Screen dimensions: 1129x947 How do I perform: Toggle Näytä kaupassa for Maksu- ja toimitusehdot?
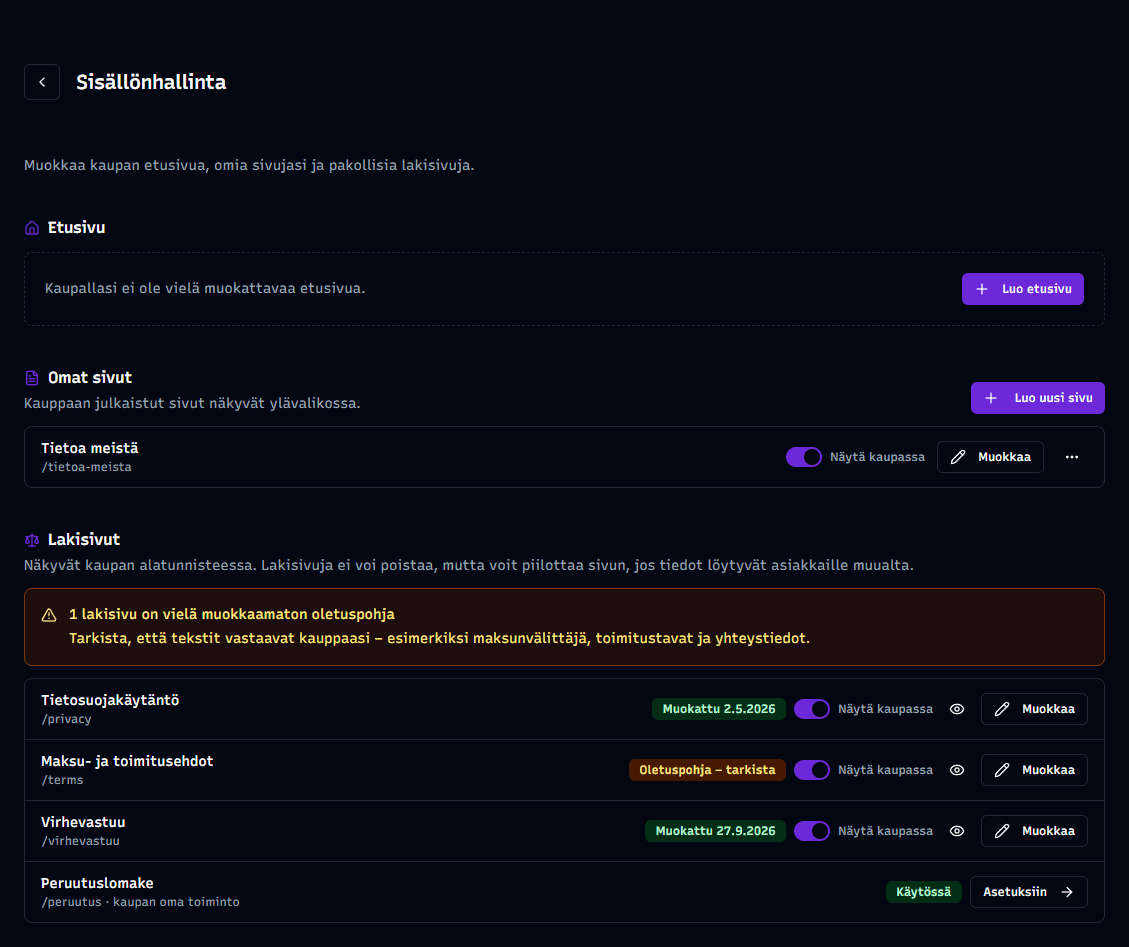(811, 771)
